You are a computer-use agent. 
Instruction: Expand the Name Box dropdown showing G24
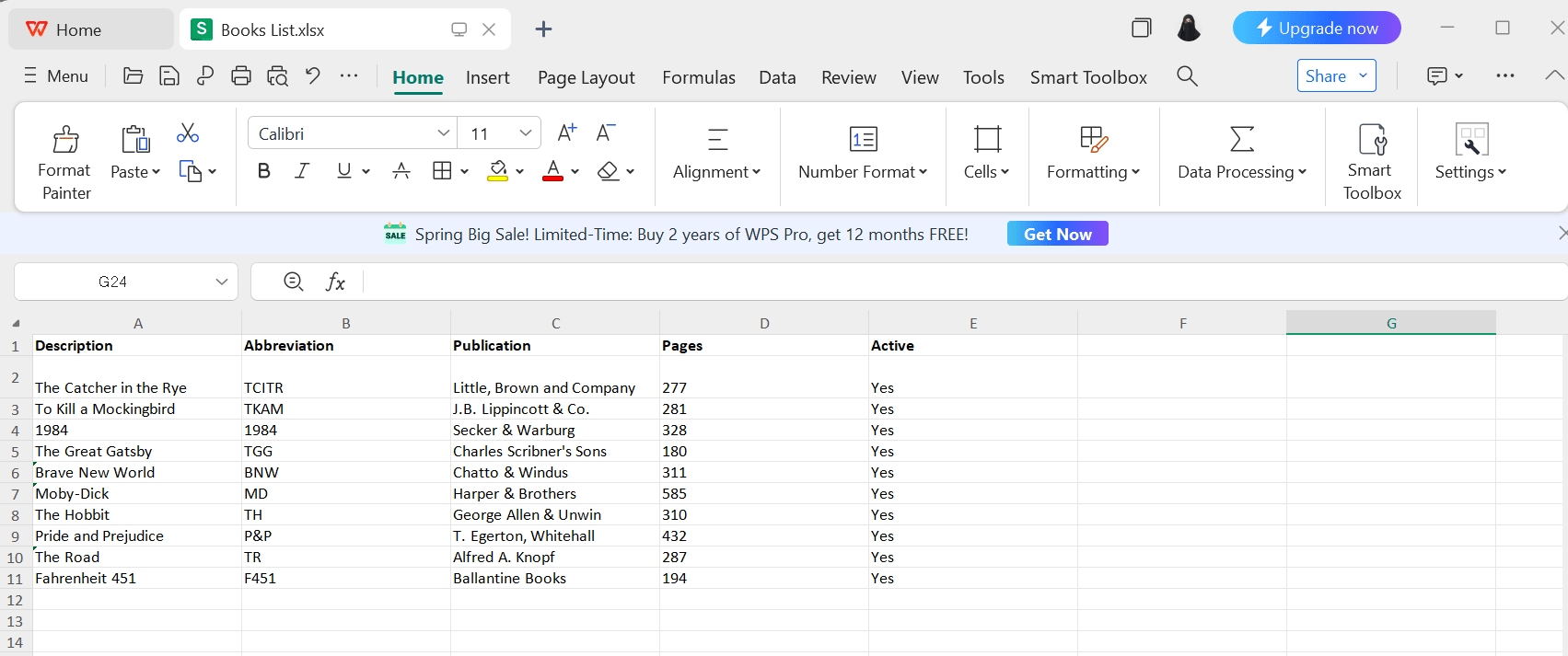click(221, 282)
